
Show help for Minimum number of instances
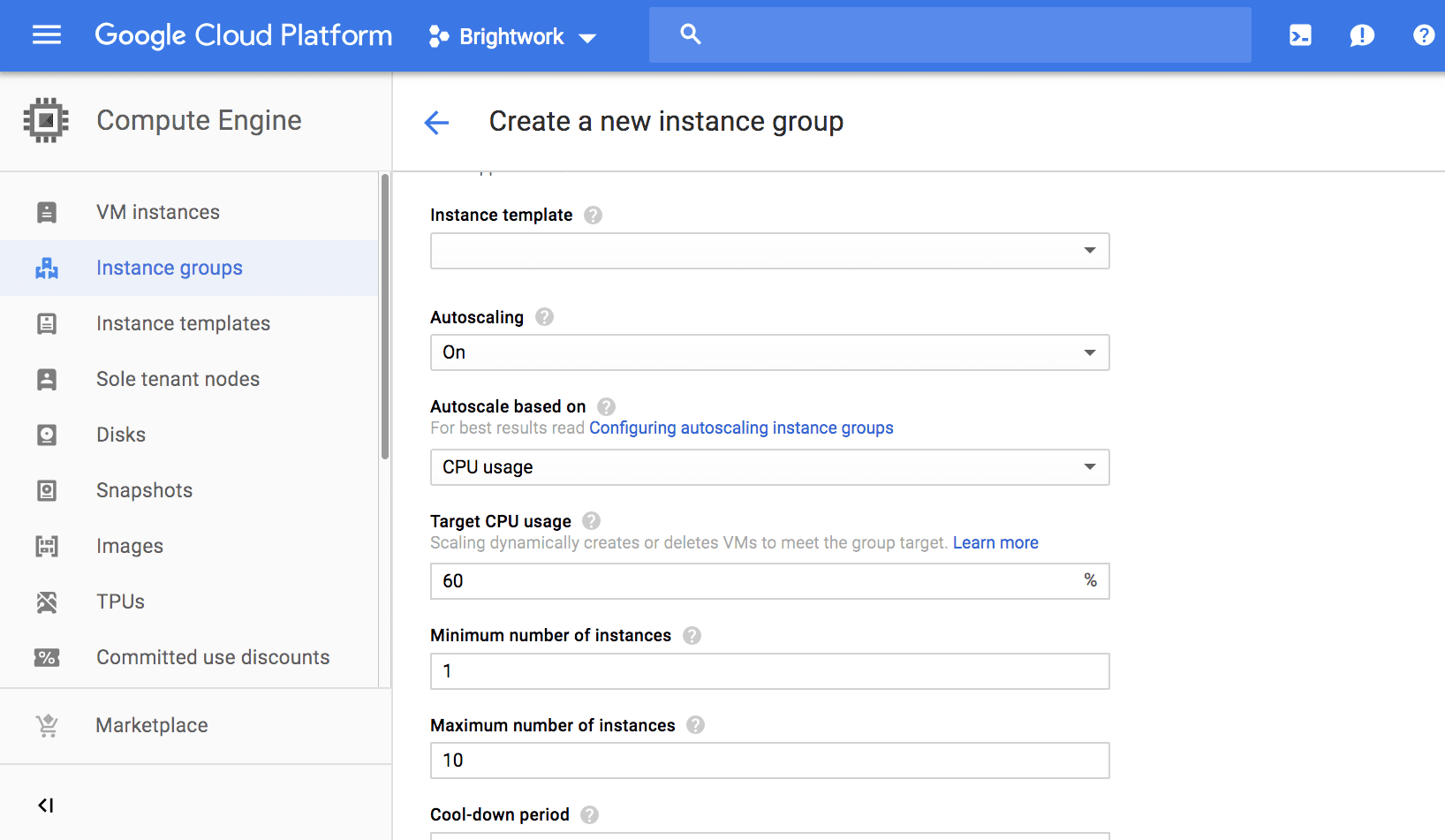tap(692, 635)
